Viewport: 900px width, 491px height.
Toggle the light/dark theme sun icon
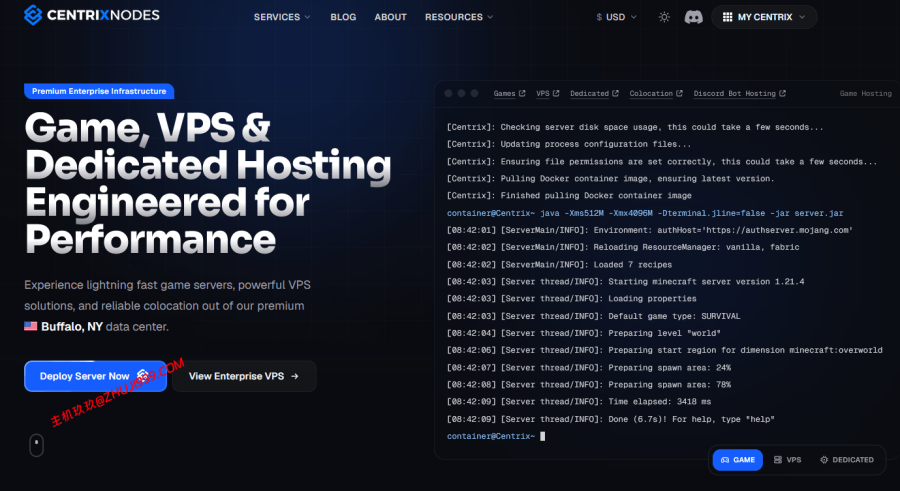664,17
